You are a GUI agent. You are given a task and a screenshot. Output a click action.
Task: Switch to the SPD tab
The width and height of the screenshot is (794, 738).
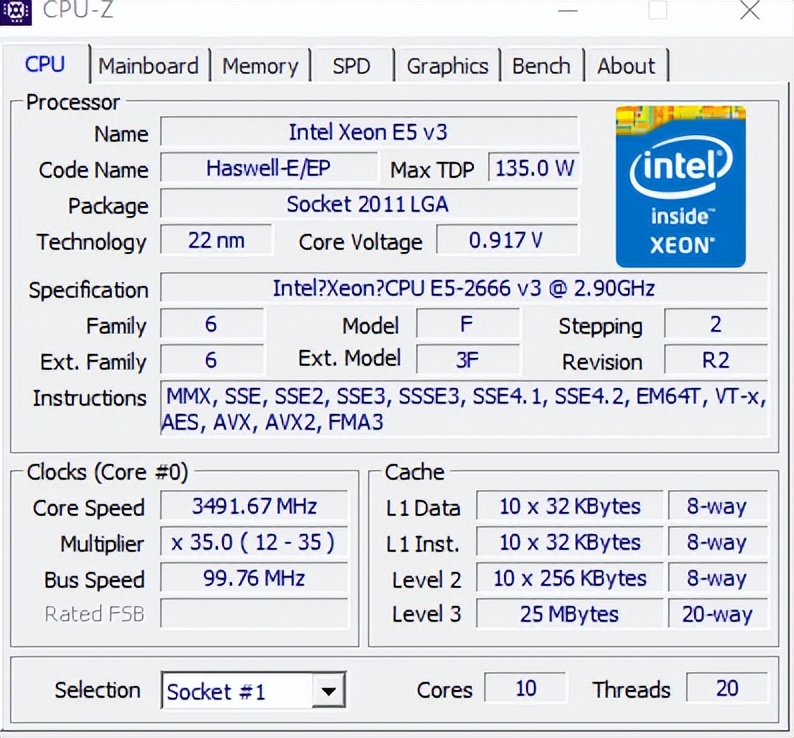(x=351, y=66)
